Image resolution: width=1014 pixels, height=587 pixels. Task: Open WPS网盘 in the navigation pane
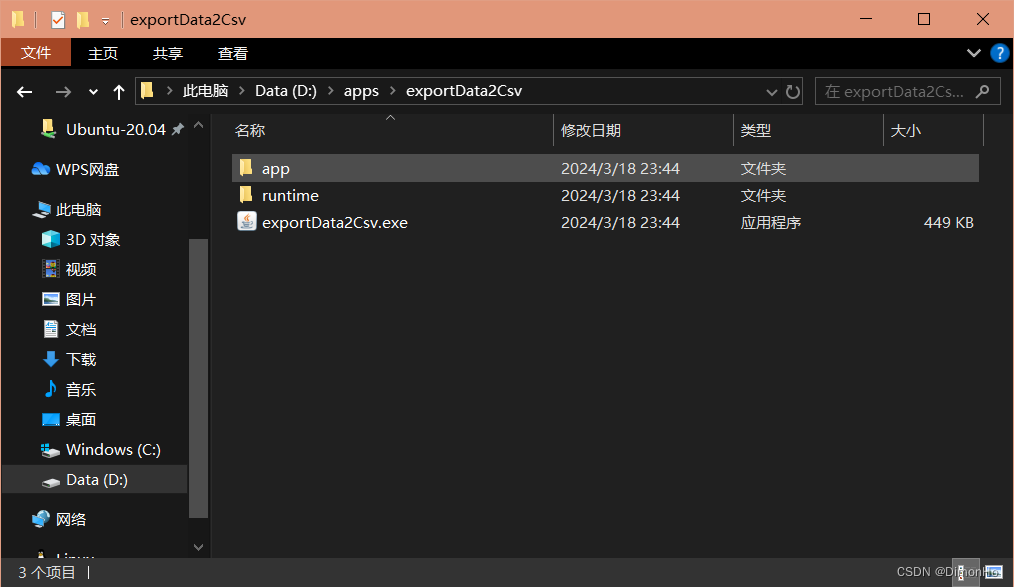pyautogui.click(x=87, y=169)
